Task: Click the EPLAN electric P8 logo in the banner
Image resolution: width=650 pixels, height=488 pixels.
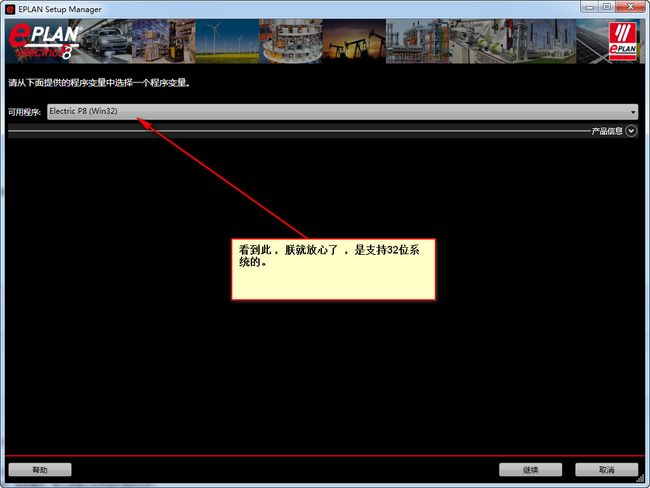Action: click(x=44, y=41)
